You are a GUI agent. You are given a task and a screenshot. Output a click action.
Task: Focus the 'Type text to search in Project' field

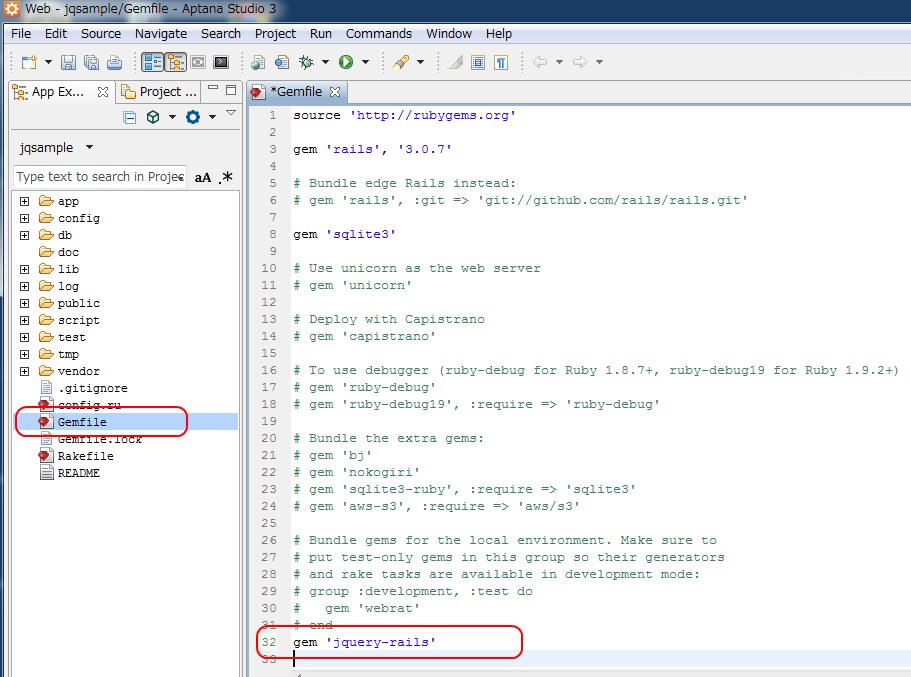[x=100, y=177]
